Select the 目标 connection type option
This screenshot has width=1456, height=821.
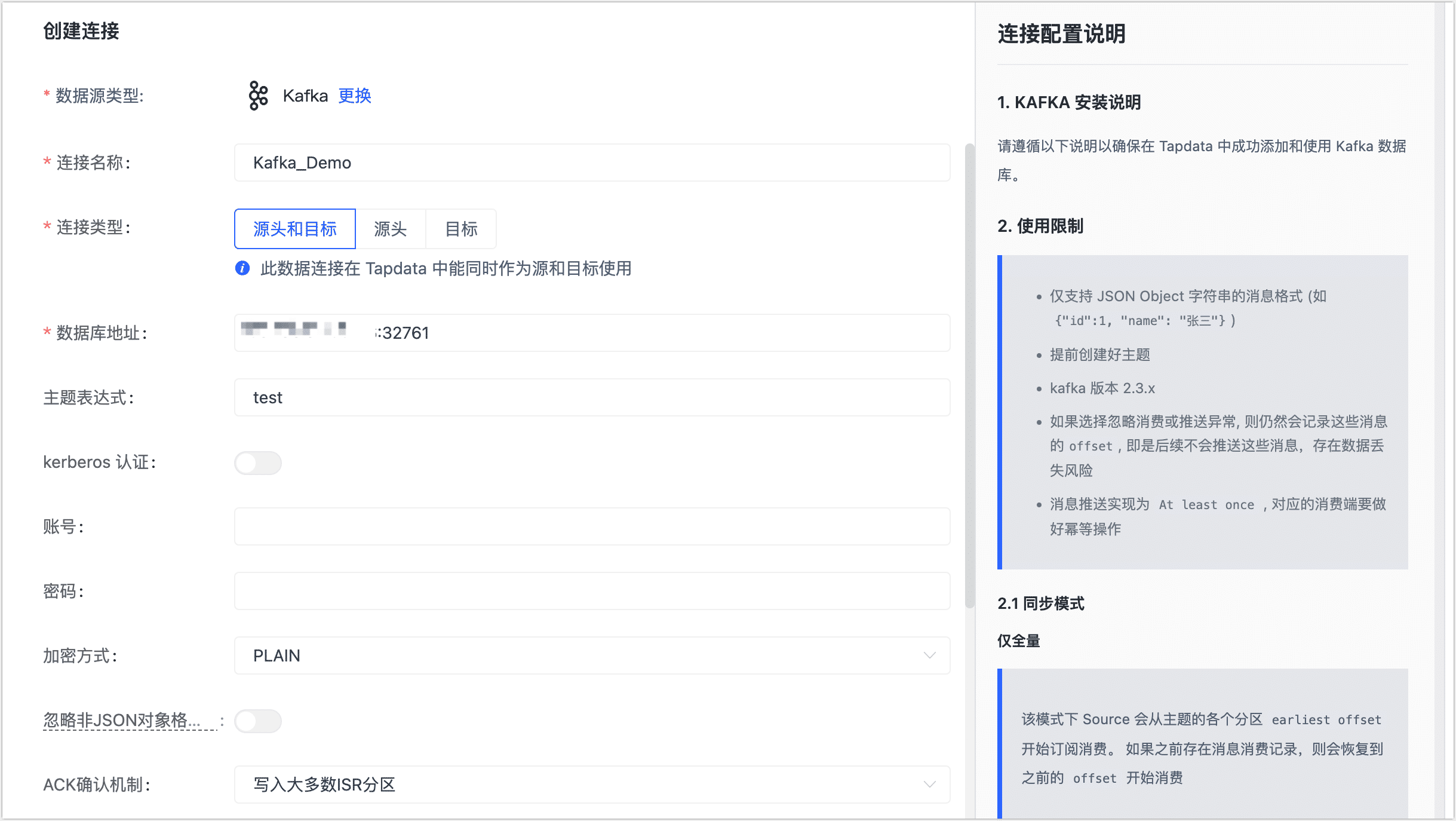tap(461, 229)
